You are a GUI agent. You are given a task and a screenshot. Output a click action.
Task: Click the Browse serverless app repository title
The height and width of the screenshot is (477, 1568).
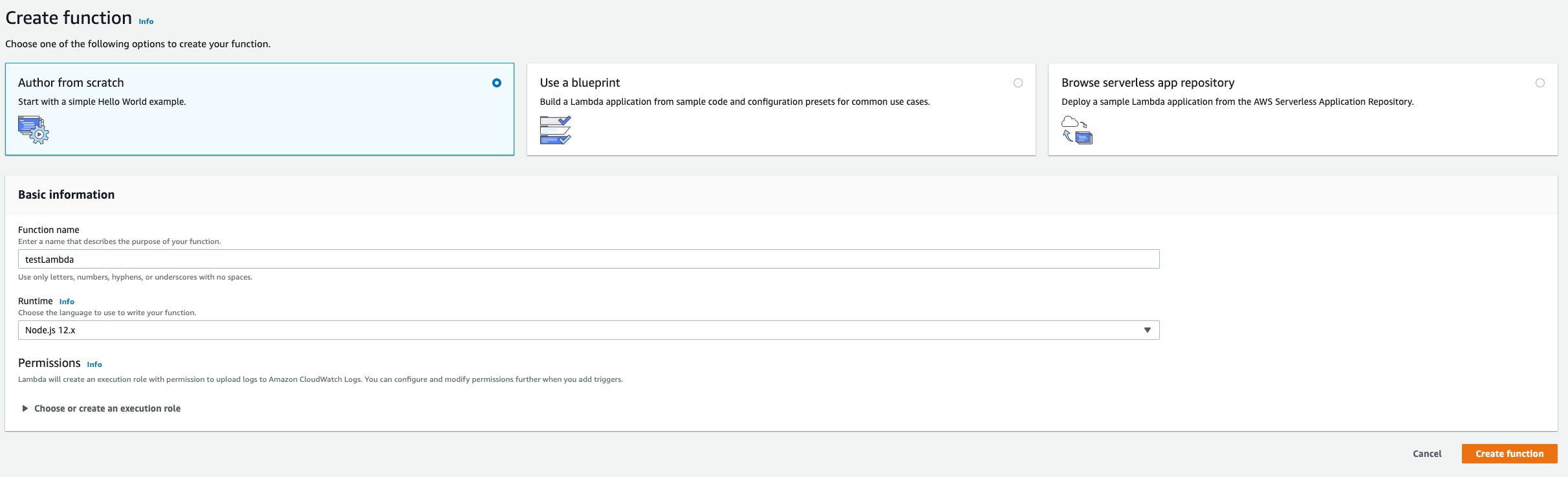point(1148,83)
